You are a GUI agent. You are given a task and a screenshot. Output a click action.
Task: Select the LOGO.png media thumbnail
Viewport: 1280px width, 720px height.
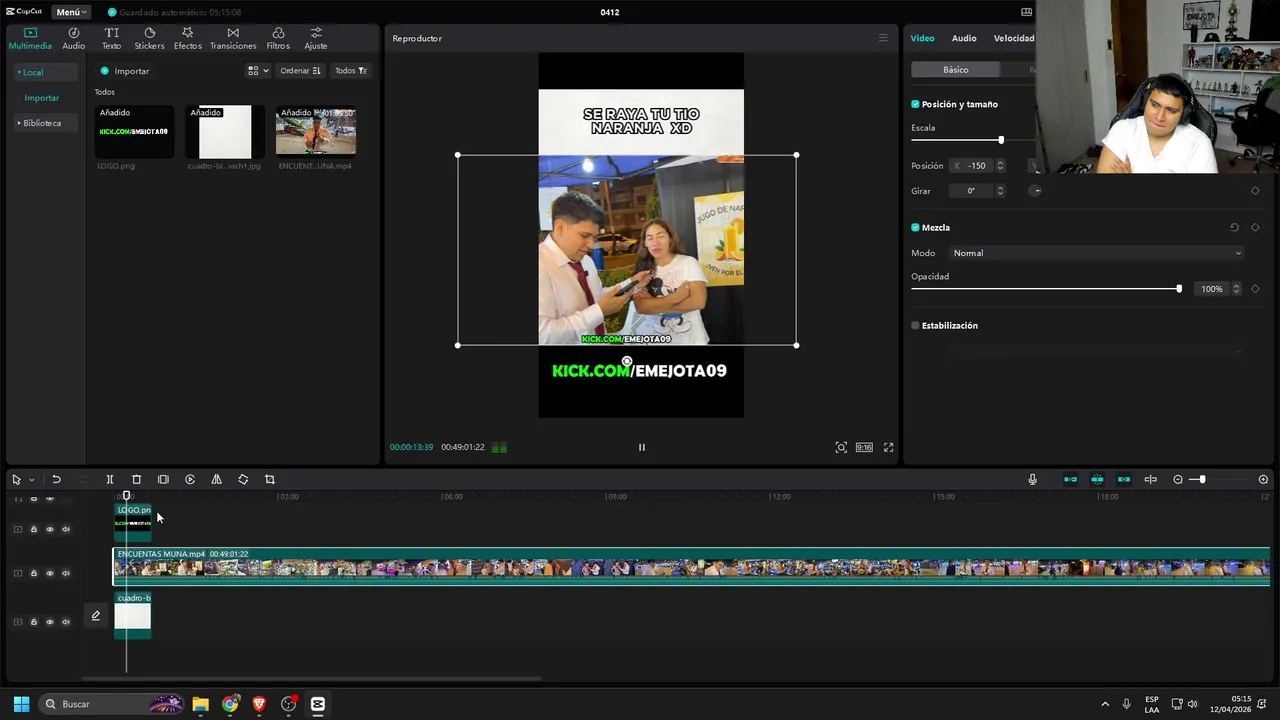click(x=134, y=132)
